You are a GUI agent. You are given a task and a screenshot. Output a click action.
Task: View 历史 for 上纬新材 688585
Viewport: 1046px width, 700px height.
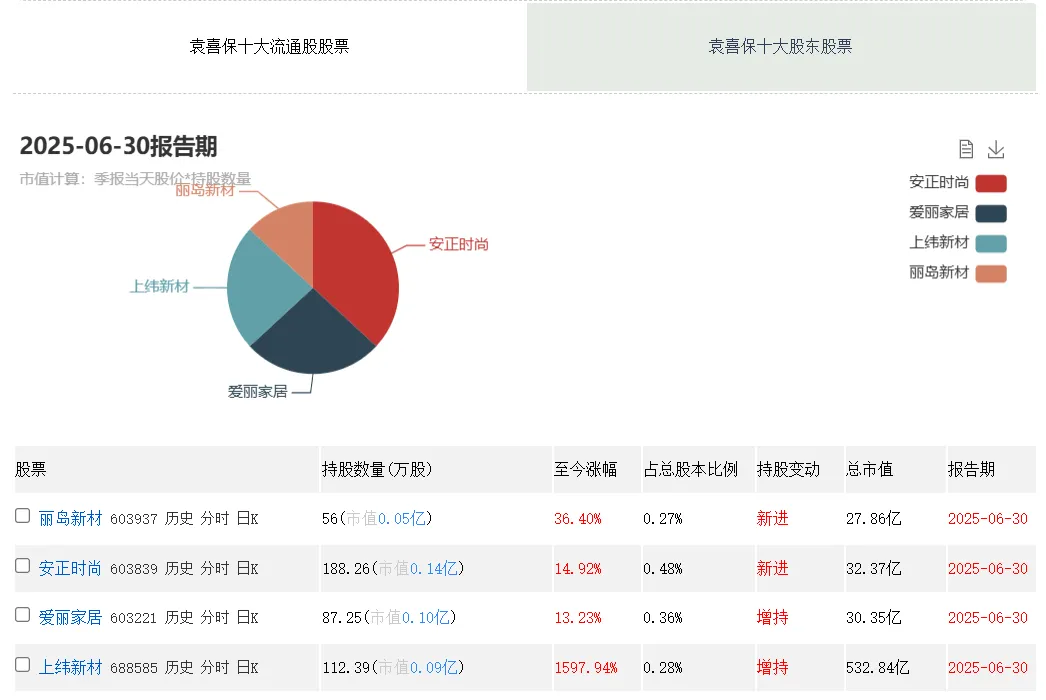click(179, 667)
